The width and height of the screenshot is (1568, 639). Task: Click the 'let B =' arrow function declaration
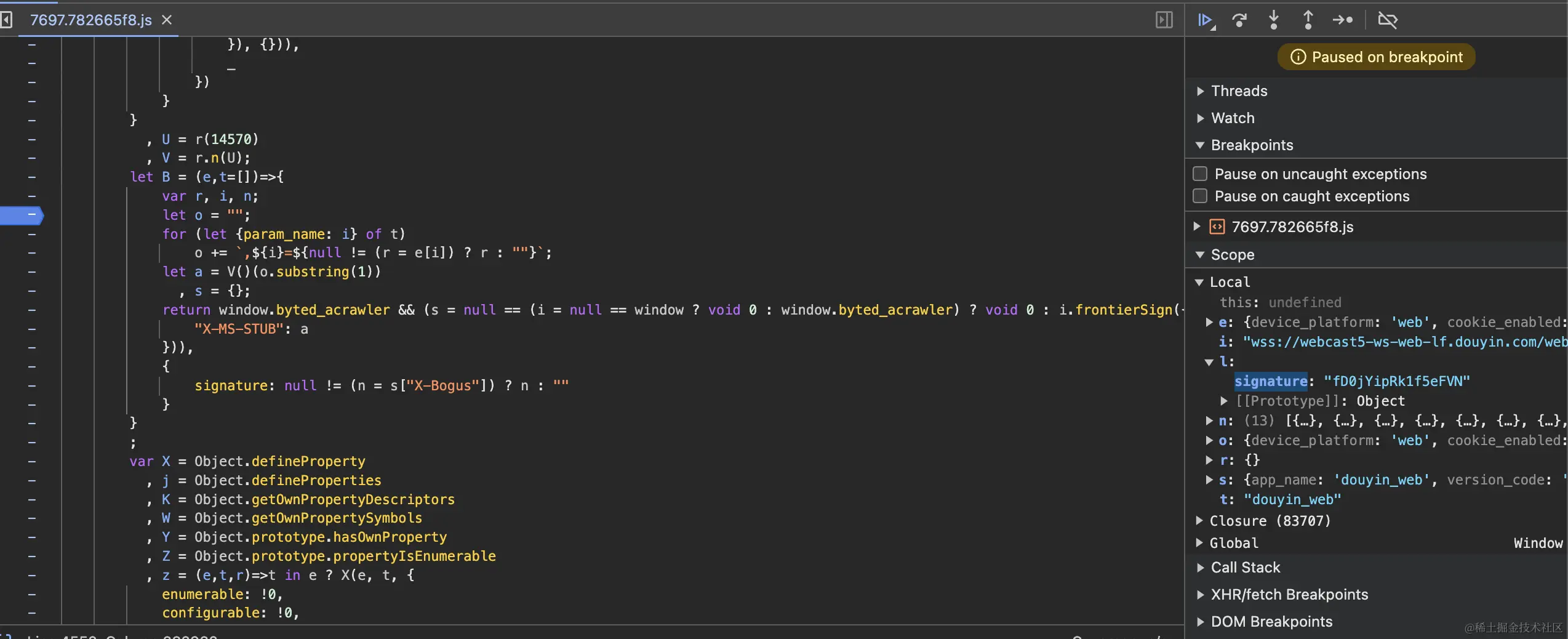pyautogui.click(x=207, y=177)
